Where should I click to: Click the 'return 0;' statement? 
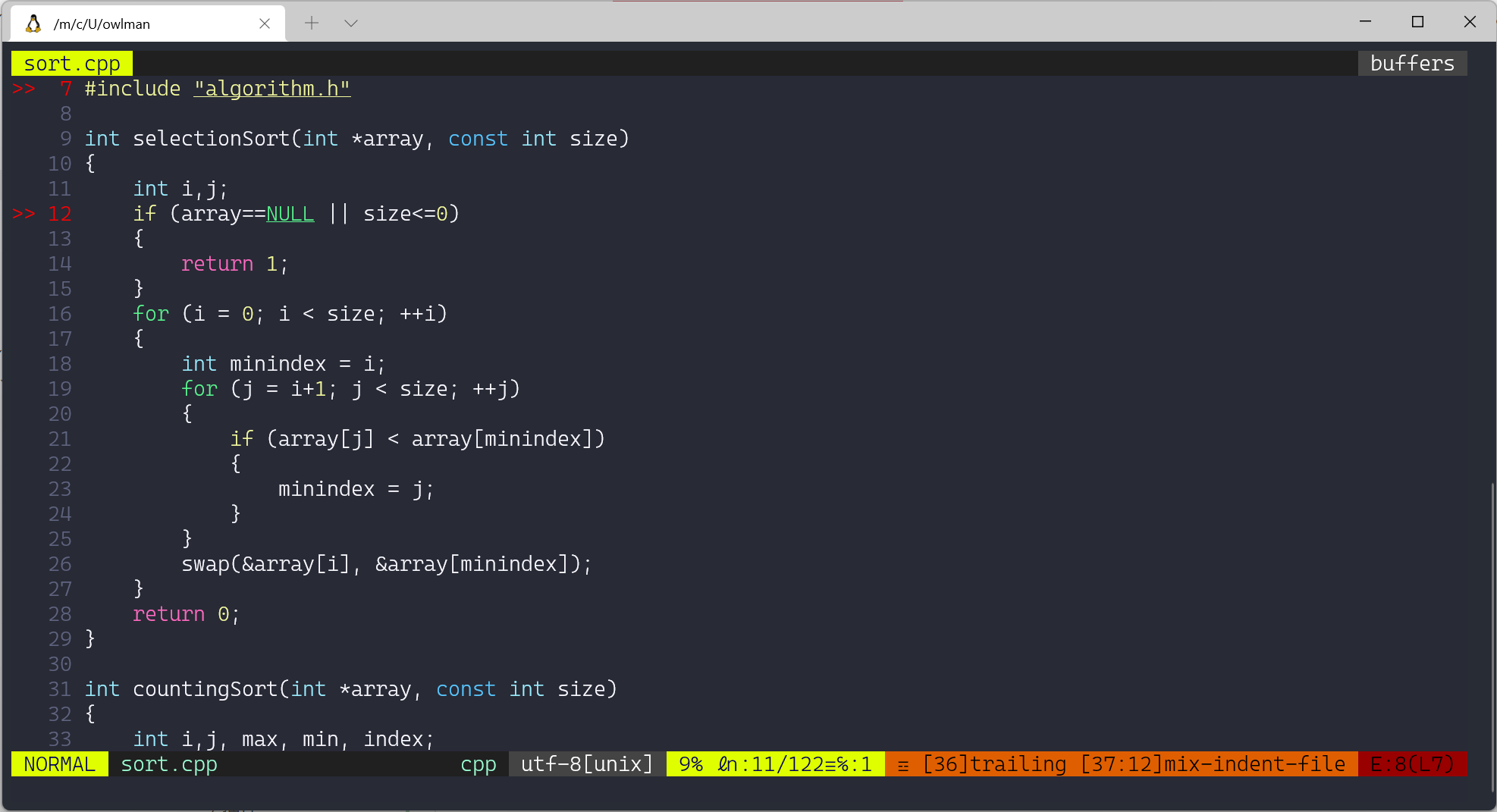coord(187,614)
